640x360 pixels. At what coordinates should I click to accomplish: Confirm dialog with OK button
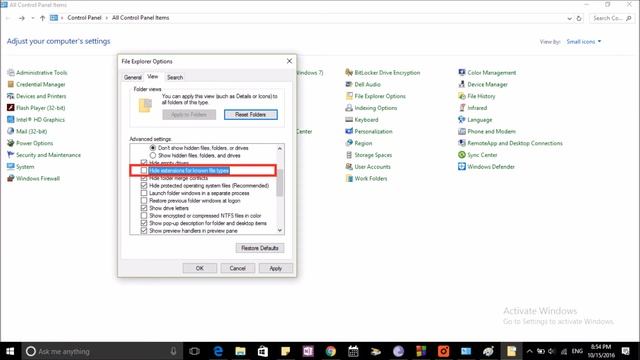pyautogui.click(x=200, y=268)
